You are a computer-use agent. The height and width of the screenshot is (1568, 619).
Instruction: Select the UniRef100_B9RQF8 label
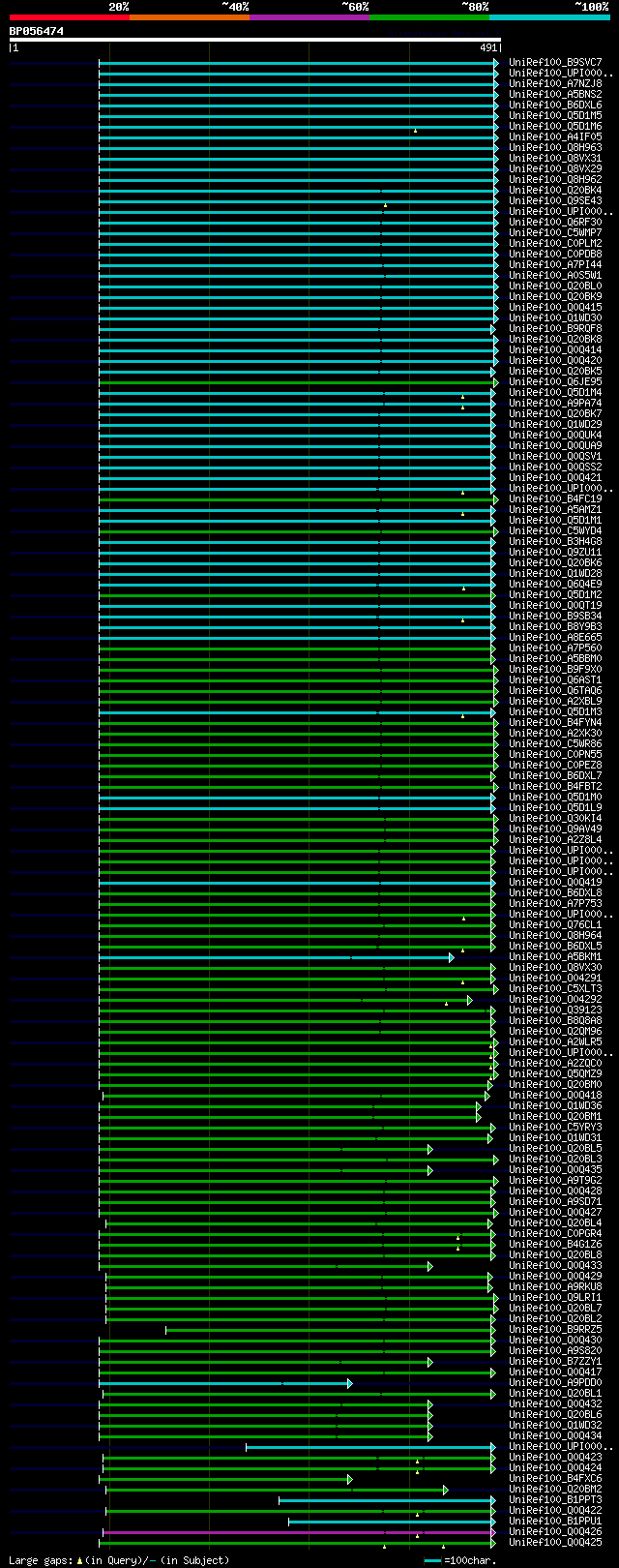555,329
